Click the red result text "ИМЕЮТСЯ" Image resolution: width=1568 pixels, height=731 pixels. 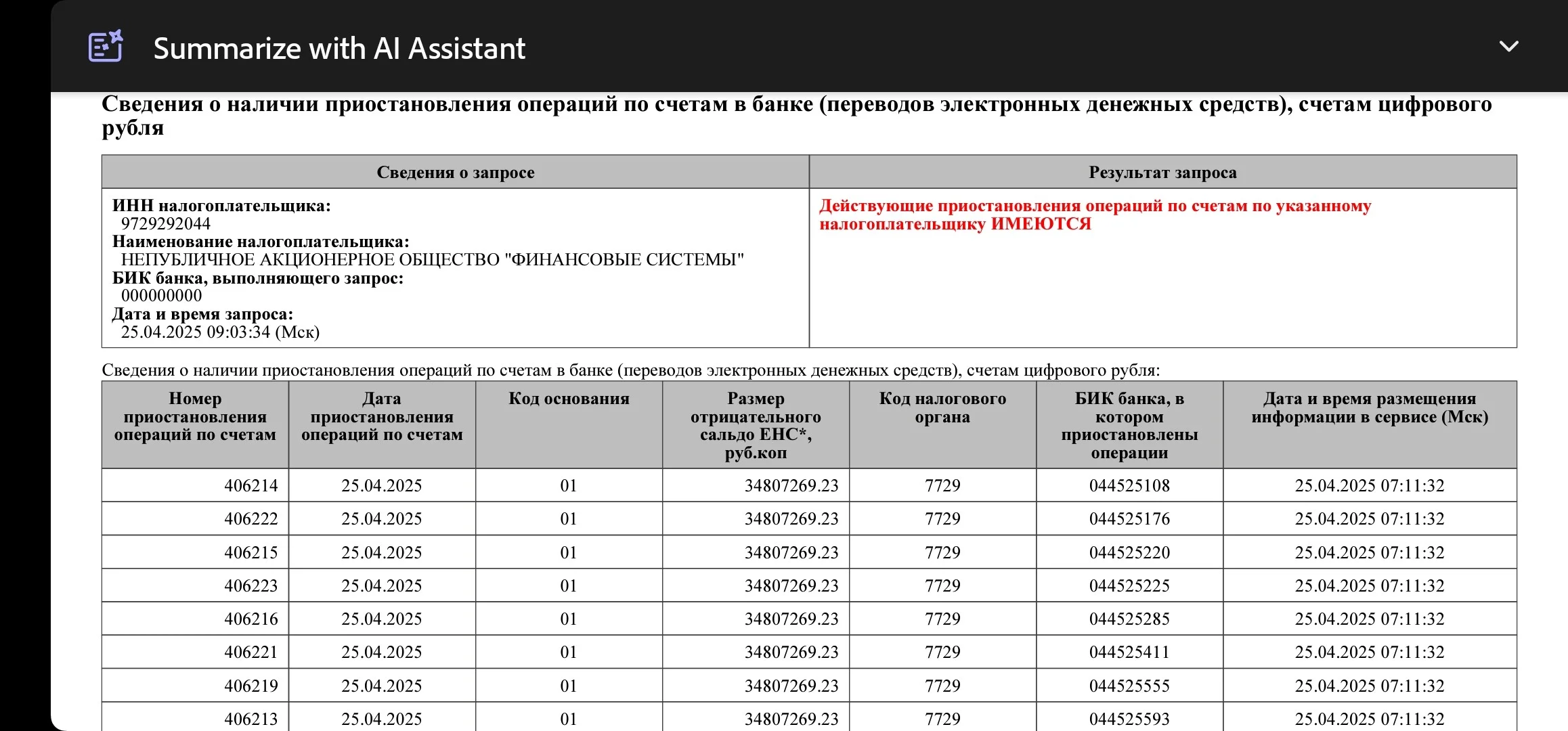click(1041, 224)
